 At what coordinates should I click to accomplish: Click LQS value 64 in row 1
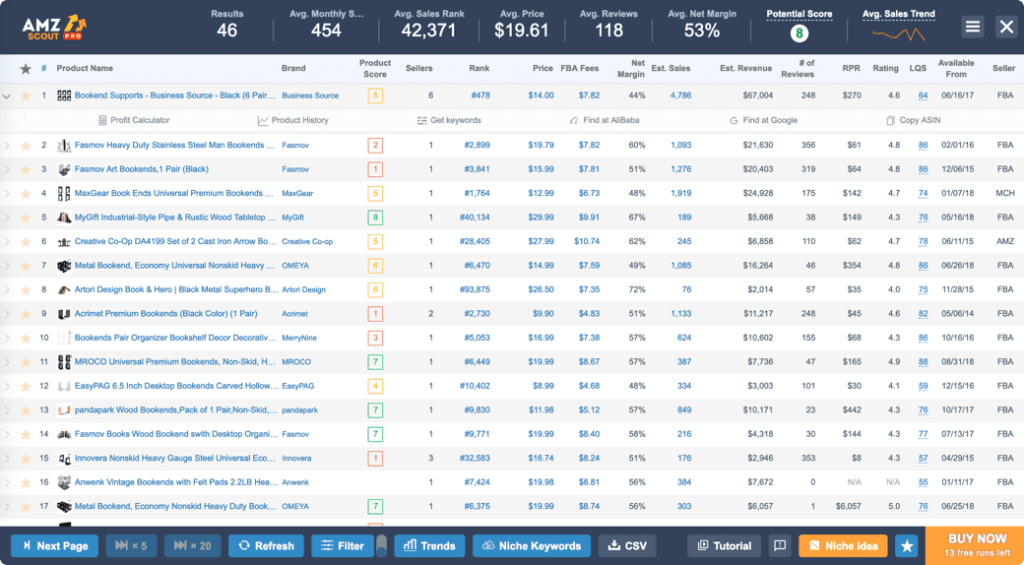click(923, 95)
